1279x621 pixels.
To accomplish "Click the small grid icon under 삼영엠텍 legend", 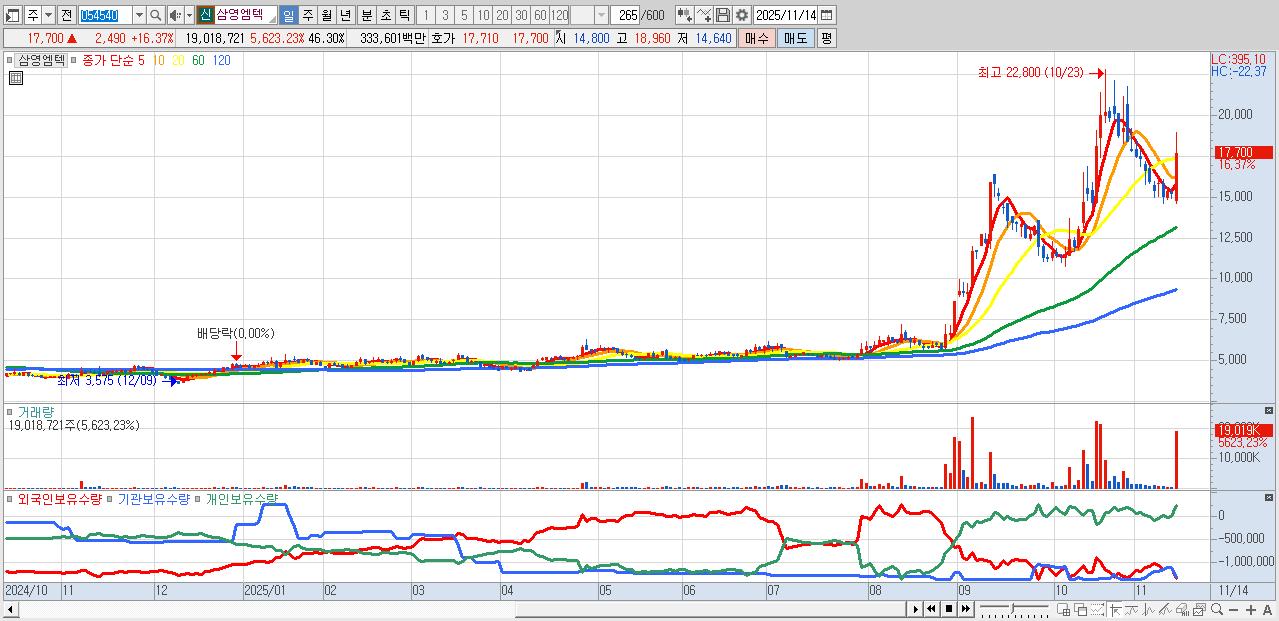I will (x=15, y=78).
